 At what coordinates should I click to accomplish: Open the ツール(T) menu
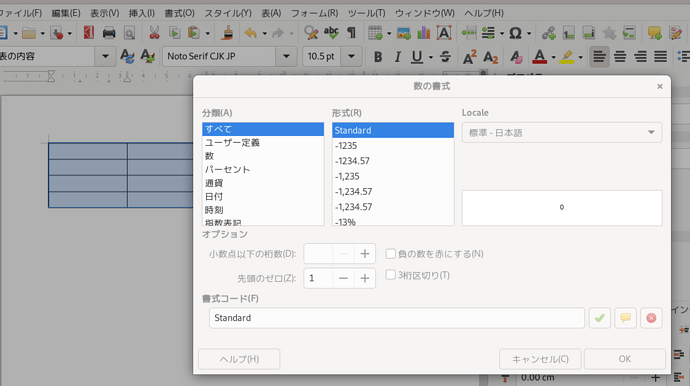coord(367,13)
